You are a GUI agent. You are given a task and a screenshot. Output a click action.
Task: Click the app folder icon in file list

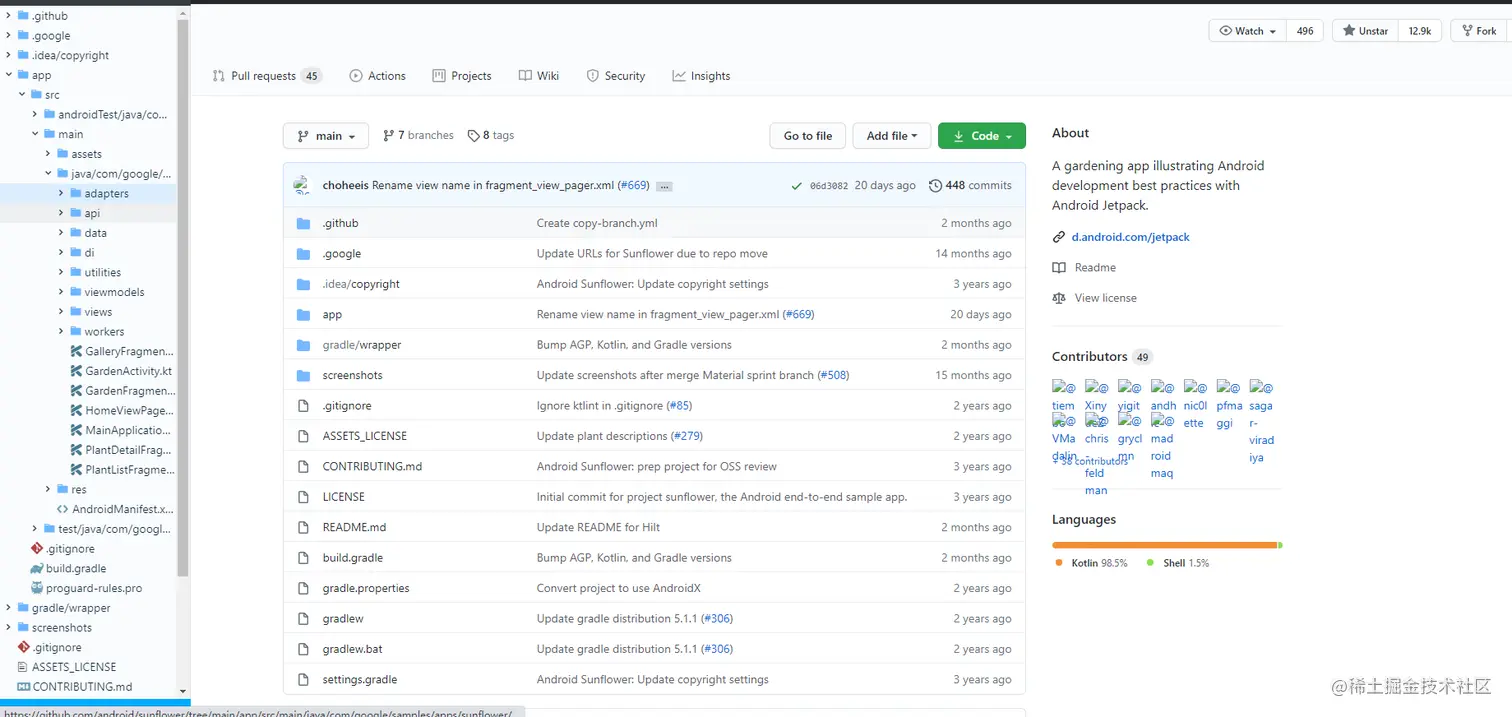(x=304, y=314)
